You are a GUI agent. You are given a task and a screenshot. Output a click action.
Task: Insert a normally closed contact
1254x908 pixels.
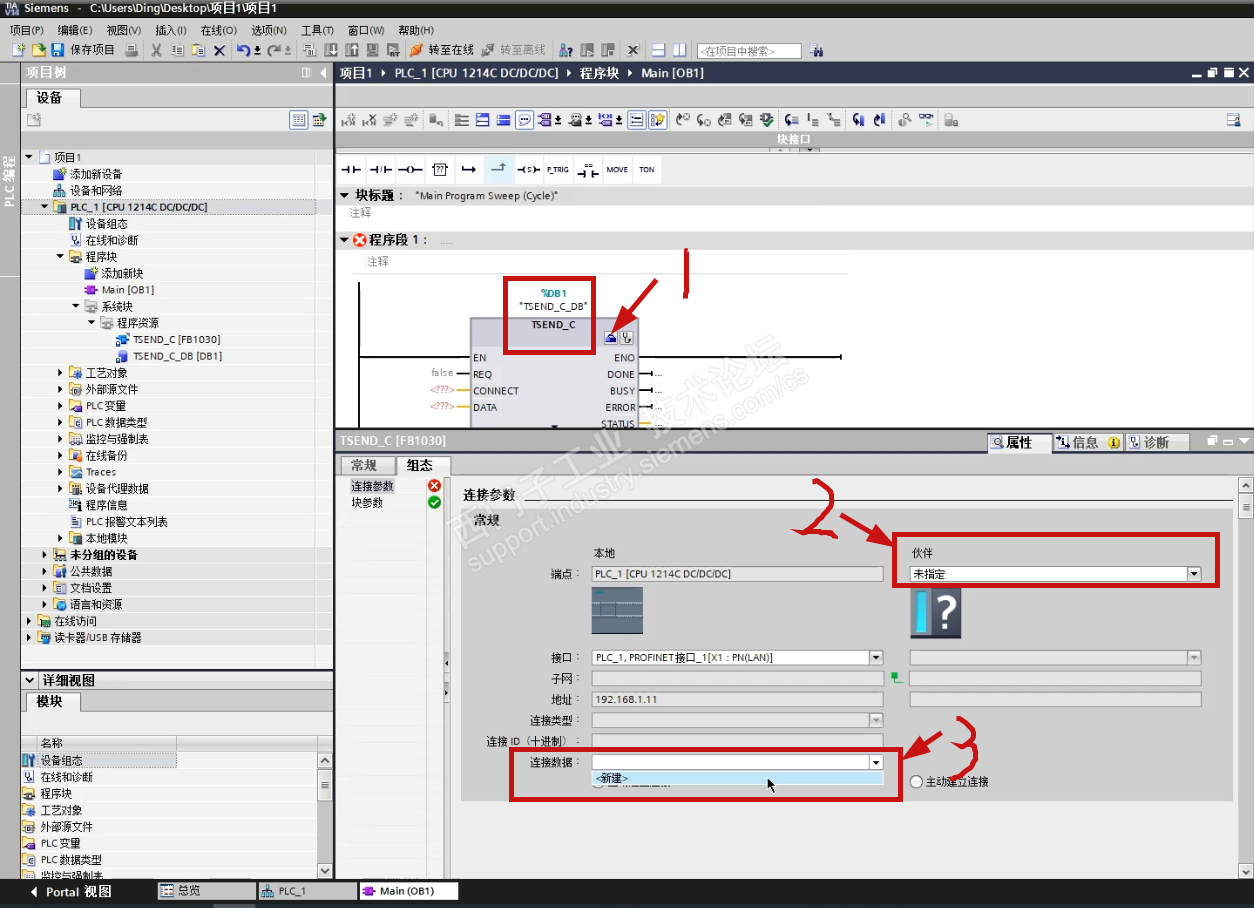point(380,169)
